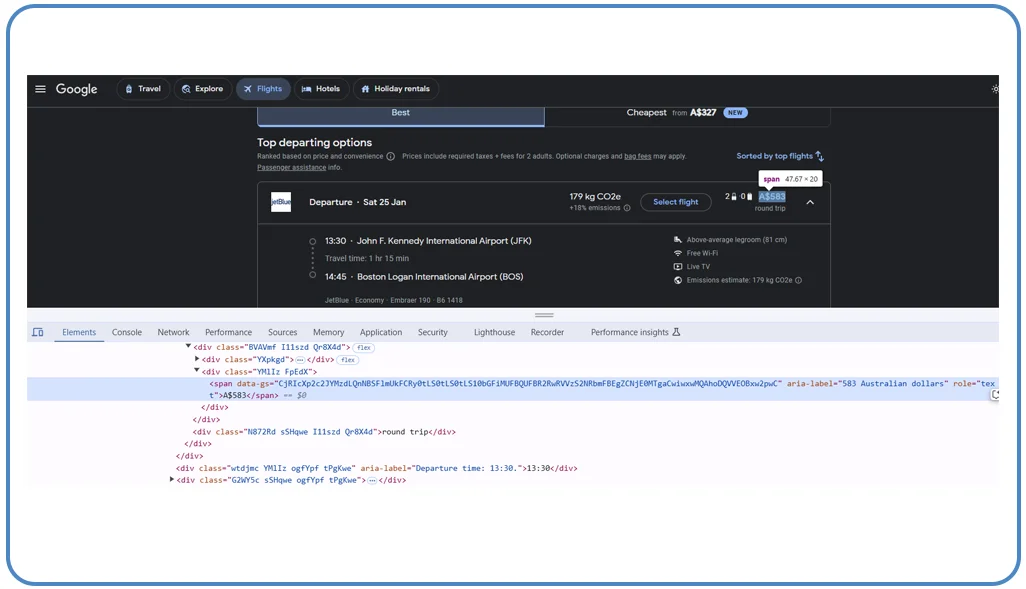Click the Travel suitcase icon
Image resolution: width=1026 pixels, height=589 pixels.
click(126, 89)
